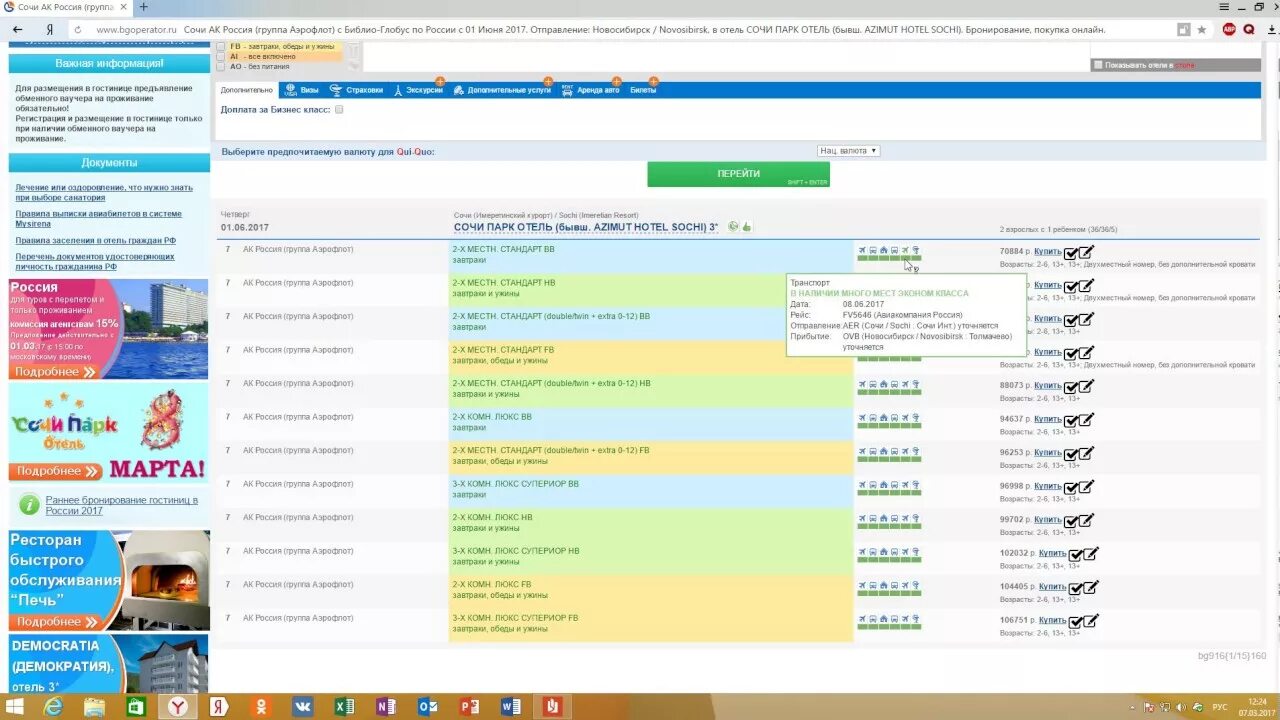Tick 'Доплата за Бизнес класс' checkbox

[339, 109]
